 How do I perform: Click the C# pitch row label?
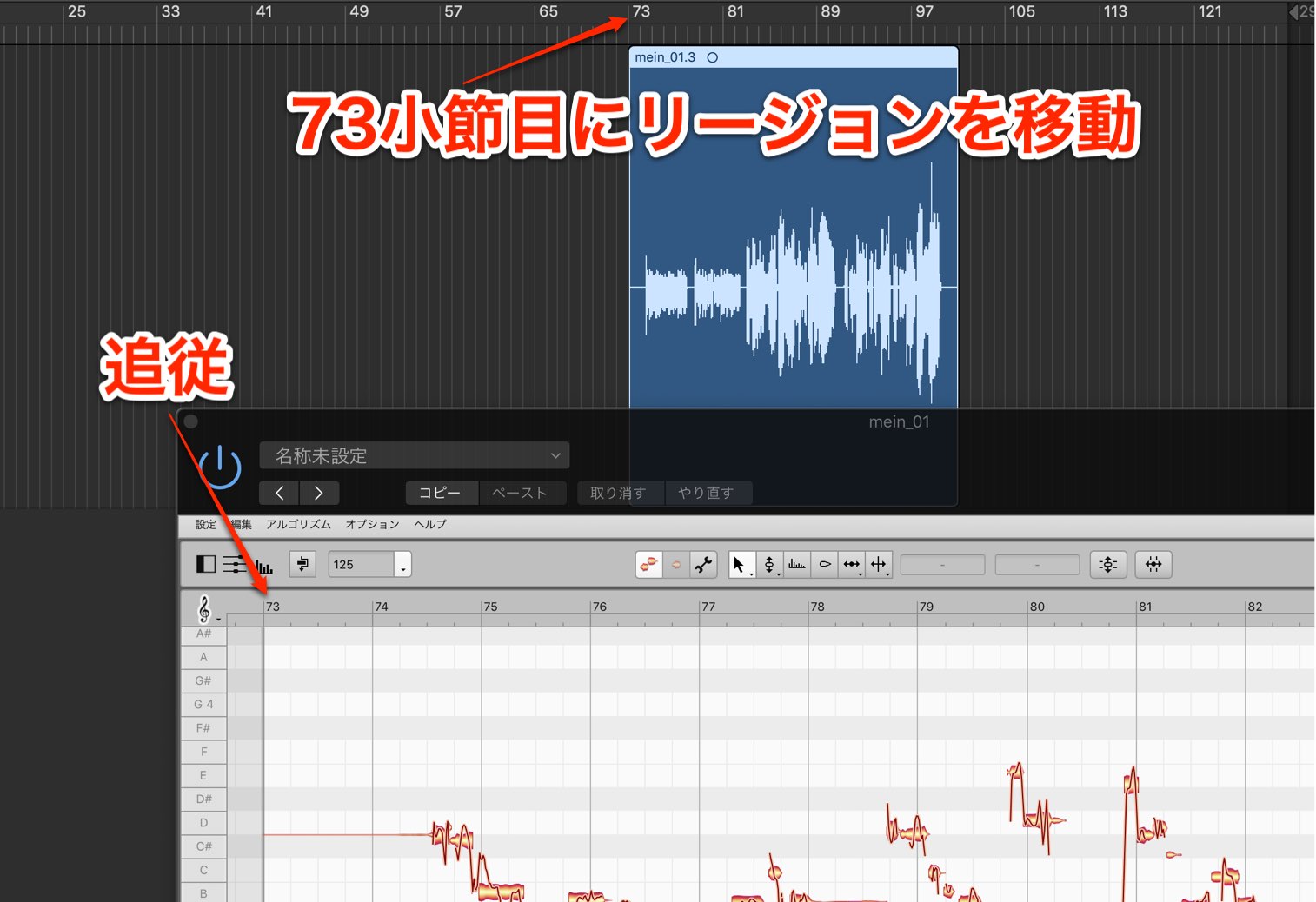(x=203, y=846)
